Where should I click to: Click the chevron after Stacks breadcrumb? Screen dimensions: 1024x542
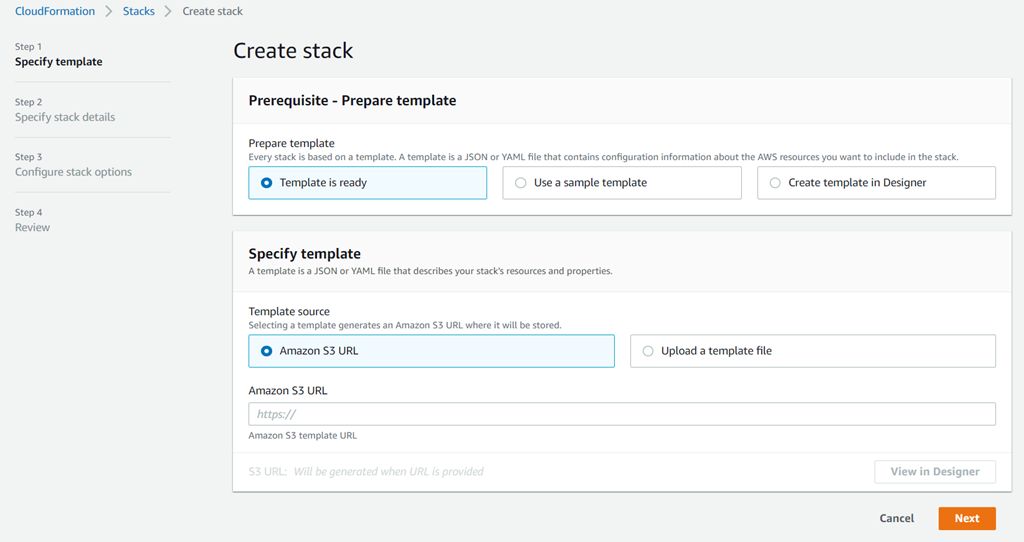pyautogui.click(x=167, y=11)
